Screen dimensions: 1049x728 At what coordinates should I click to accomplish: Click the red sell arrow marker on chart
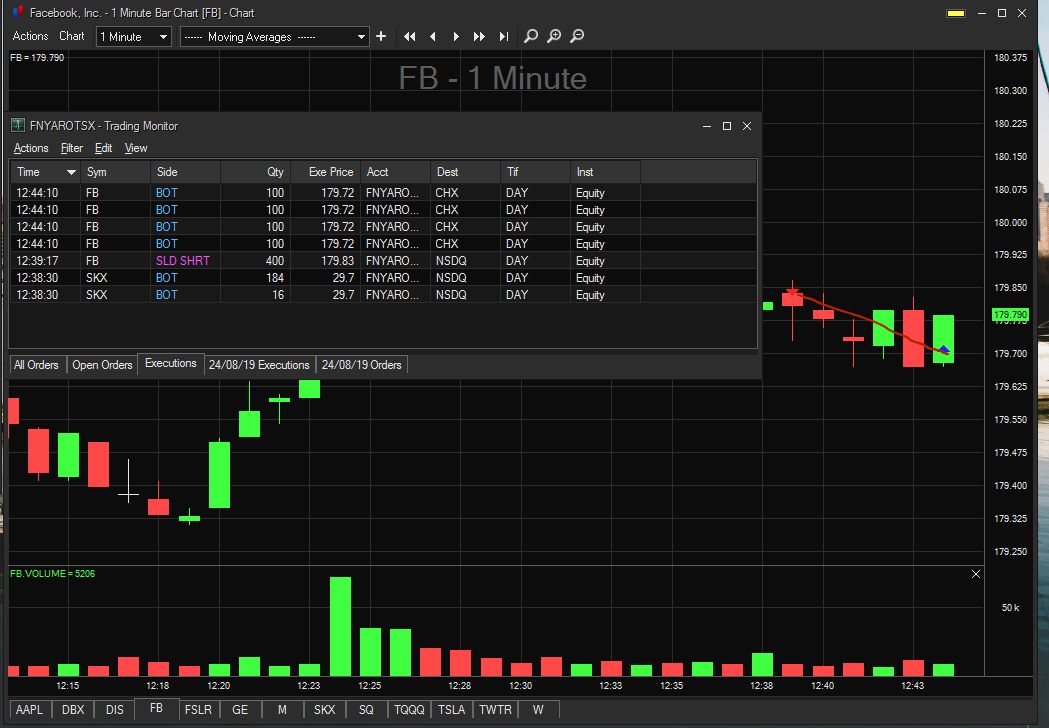793,292
